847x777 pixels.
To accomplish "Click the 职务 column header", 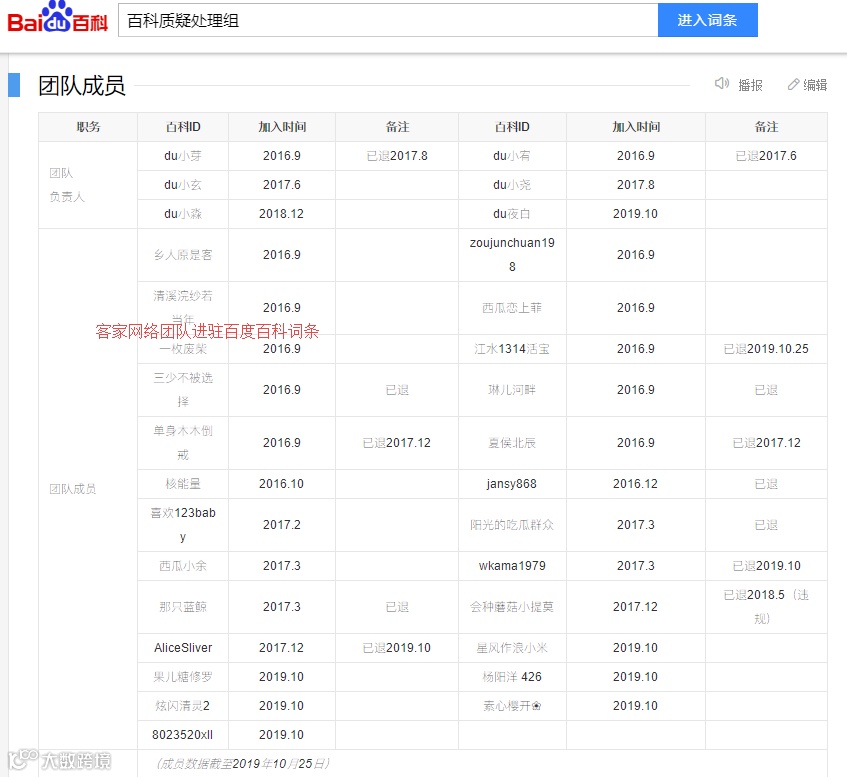I will click(x=88, y=127).
